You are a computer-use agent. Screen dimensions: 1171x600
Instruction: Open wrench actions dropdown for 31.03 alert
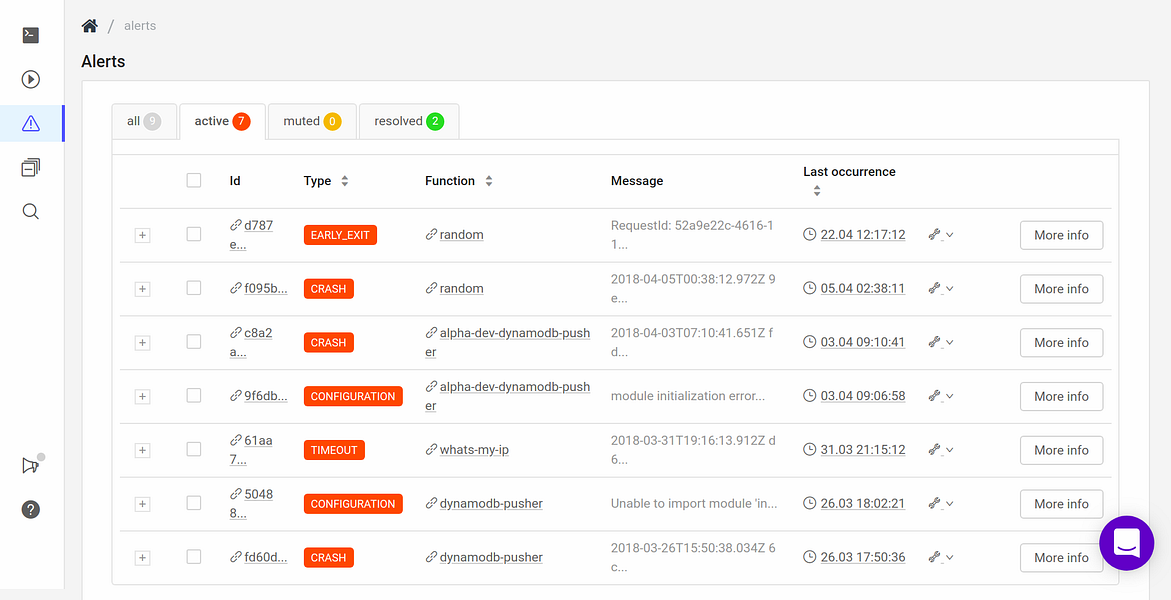tap(941, 450)
